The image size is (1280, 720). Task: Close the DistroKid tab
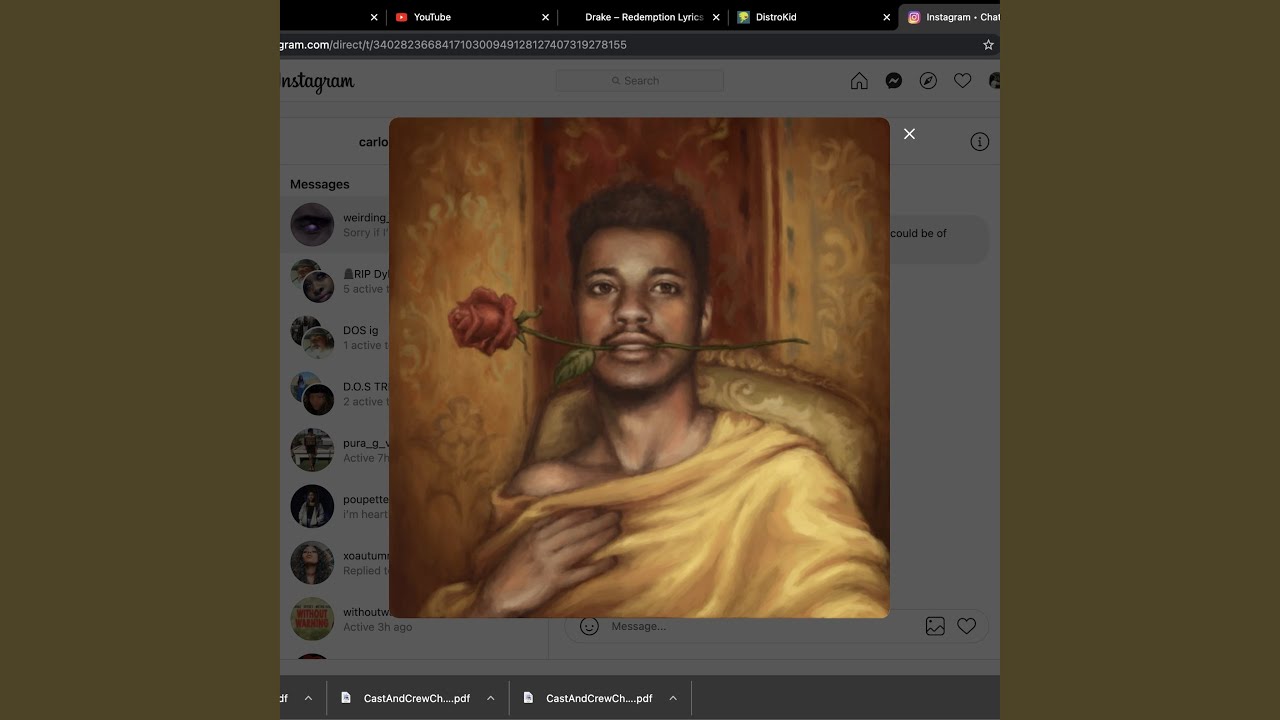[x=886, y=17]
